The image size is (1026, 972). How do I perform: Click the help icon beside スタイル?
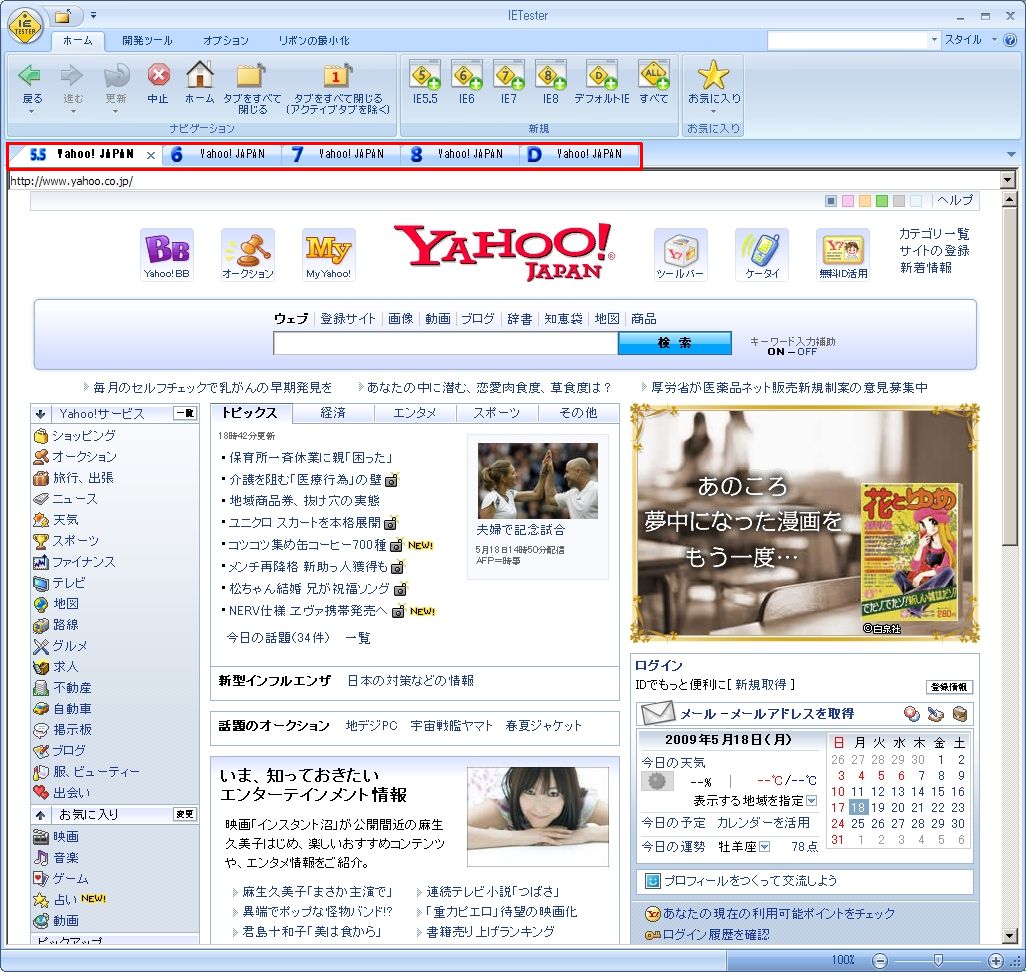[1010, 40]
